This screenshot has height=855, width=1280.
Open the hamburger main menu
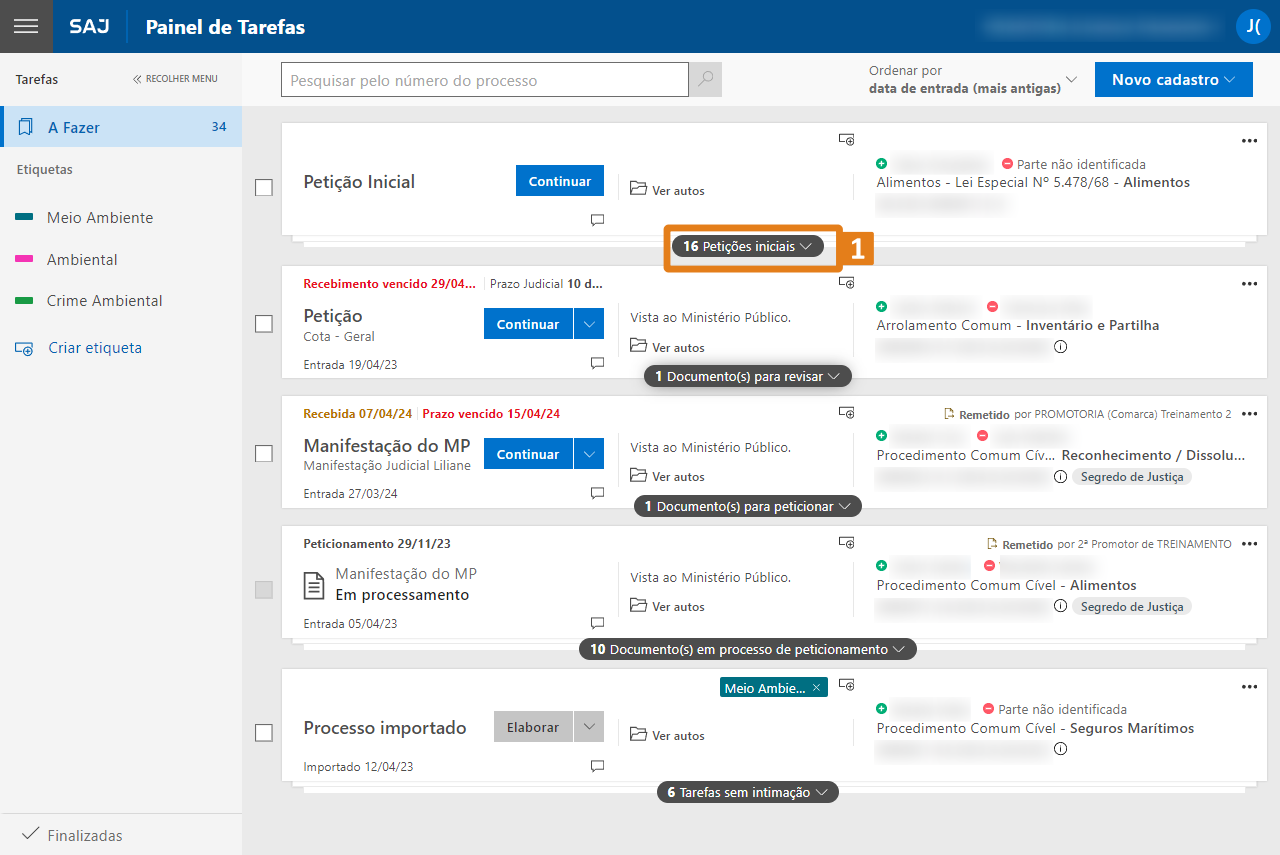[x=26, y=26]
